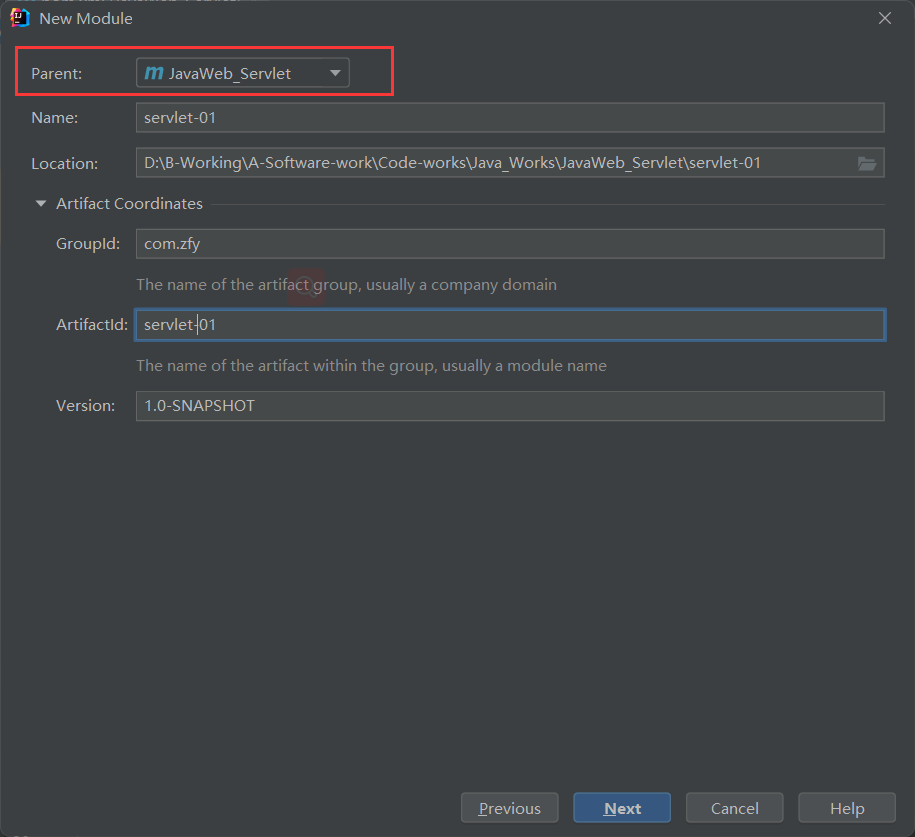Click the company domain hint text

click(x=346, y=285)
